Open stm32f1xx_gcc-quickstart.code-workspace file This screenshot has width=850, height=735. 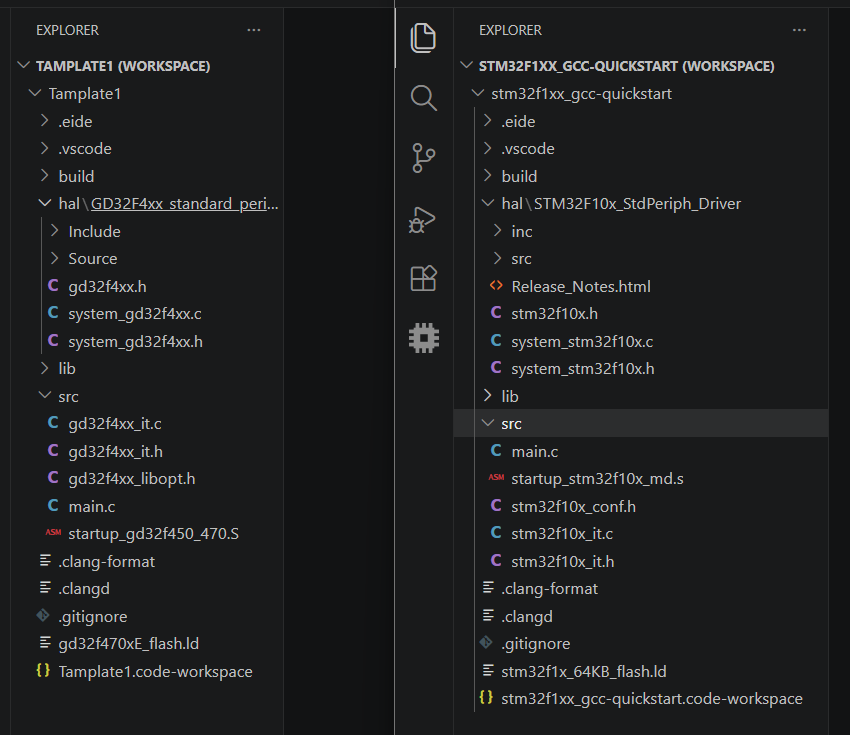(x=641, y=699)
